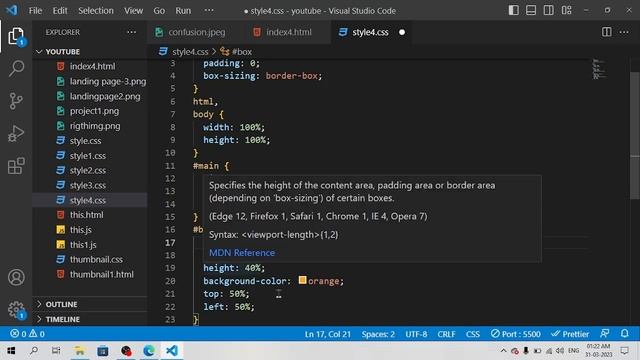Open View menu

[x=133, y=11]
